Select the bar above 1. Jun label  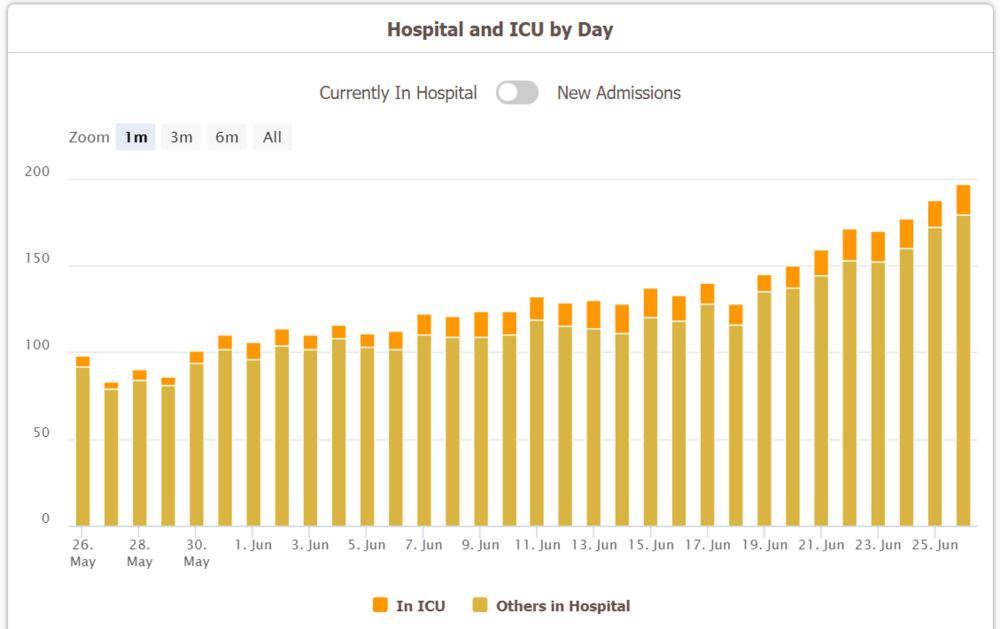tap(253, 434)
